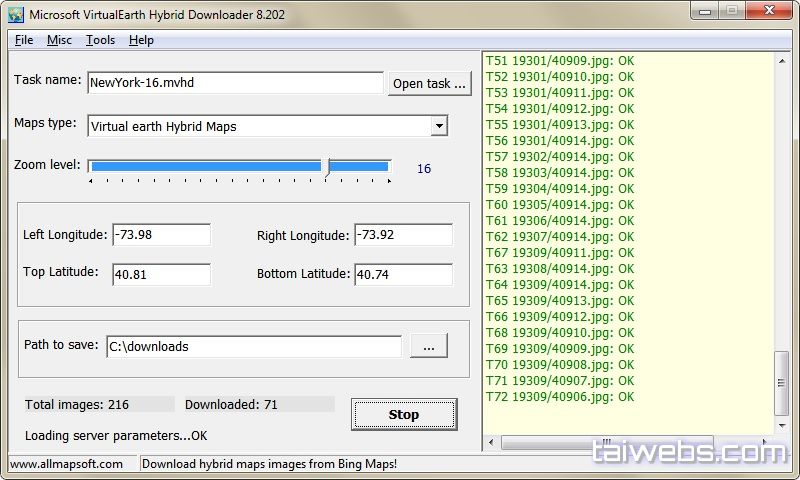Click the Task name text field

pyautogui.click(x=235, y=83)
